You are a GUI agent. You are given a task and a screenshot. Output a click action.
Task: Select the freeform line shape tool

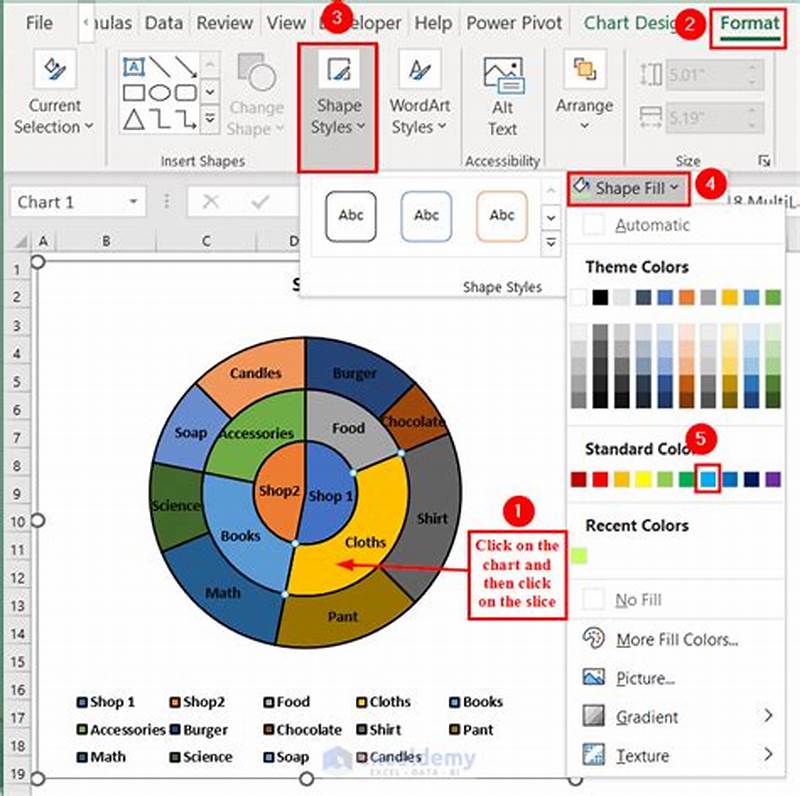[158, 118]
